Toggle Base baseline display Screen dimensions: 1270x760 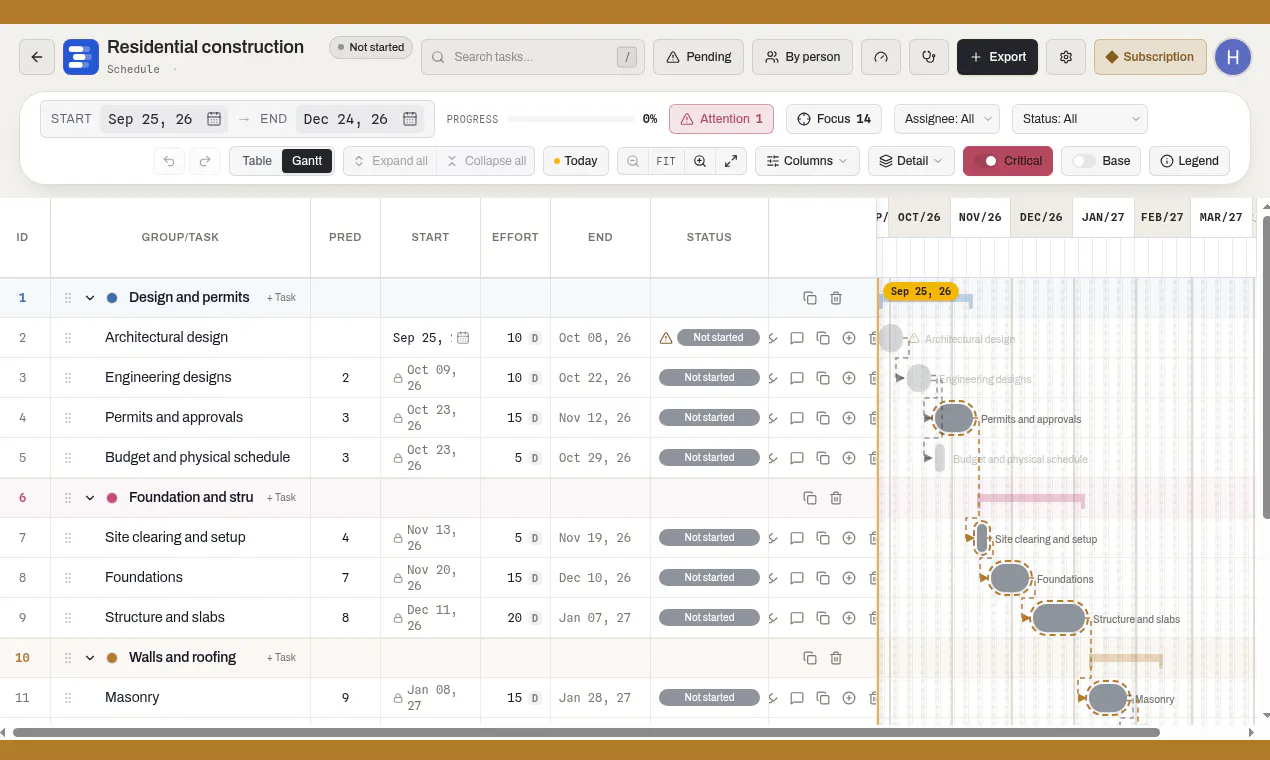[x=1101, y=161]
